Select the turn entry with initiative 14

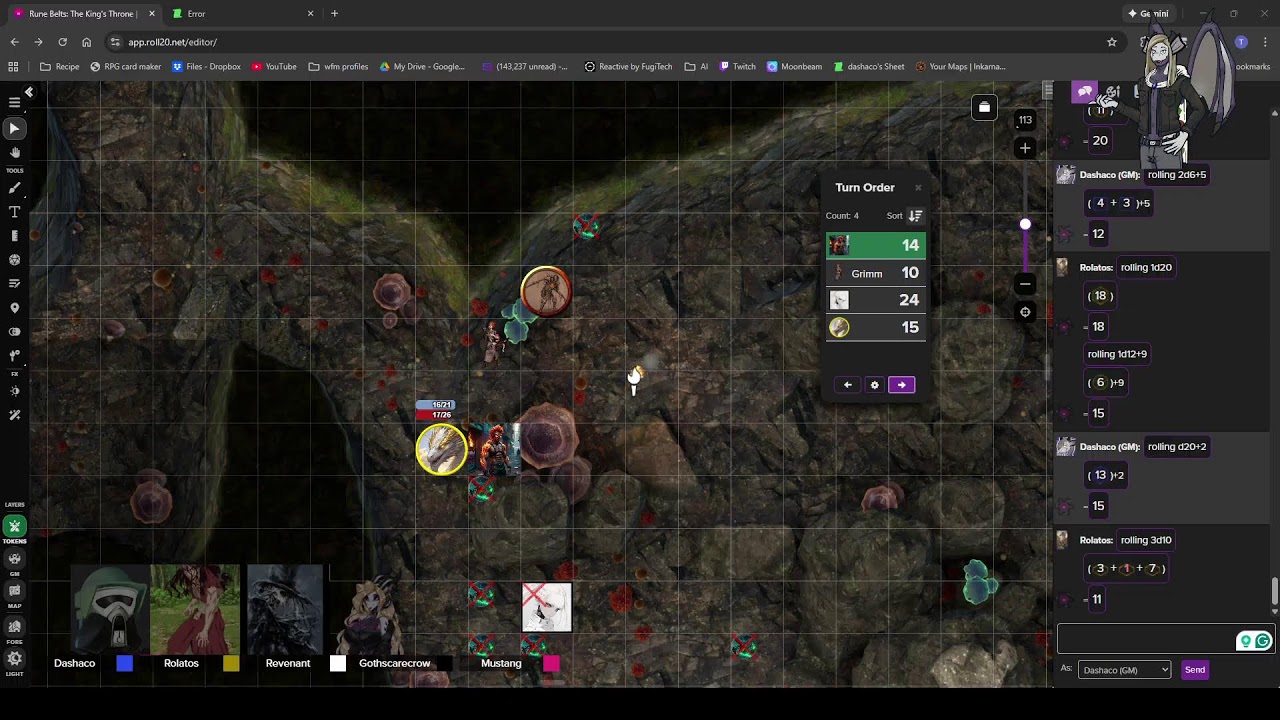876,245
